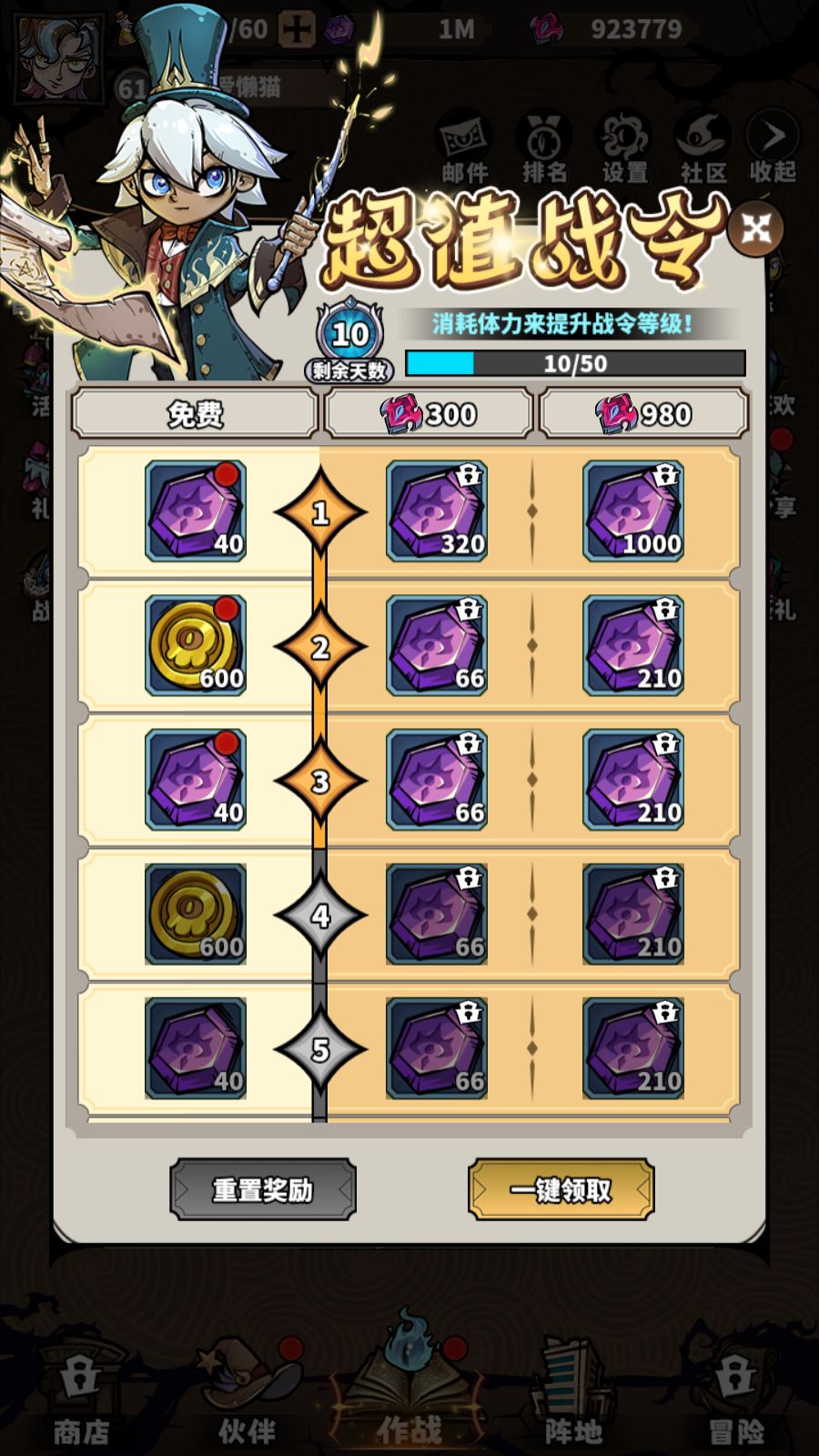Click the 重置奖励 reset rewards button
The image size is (819, 1456).
click(x=263, y=1189)
